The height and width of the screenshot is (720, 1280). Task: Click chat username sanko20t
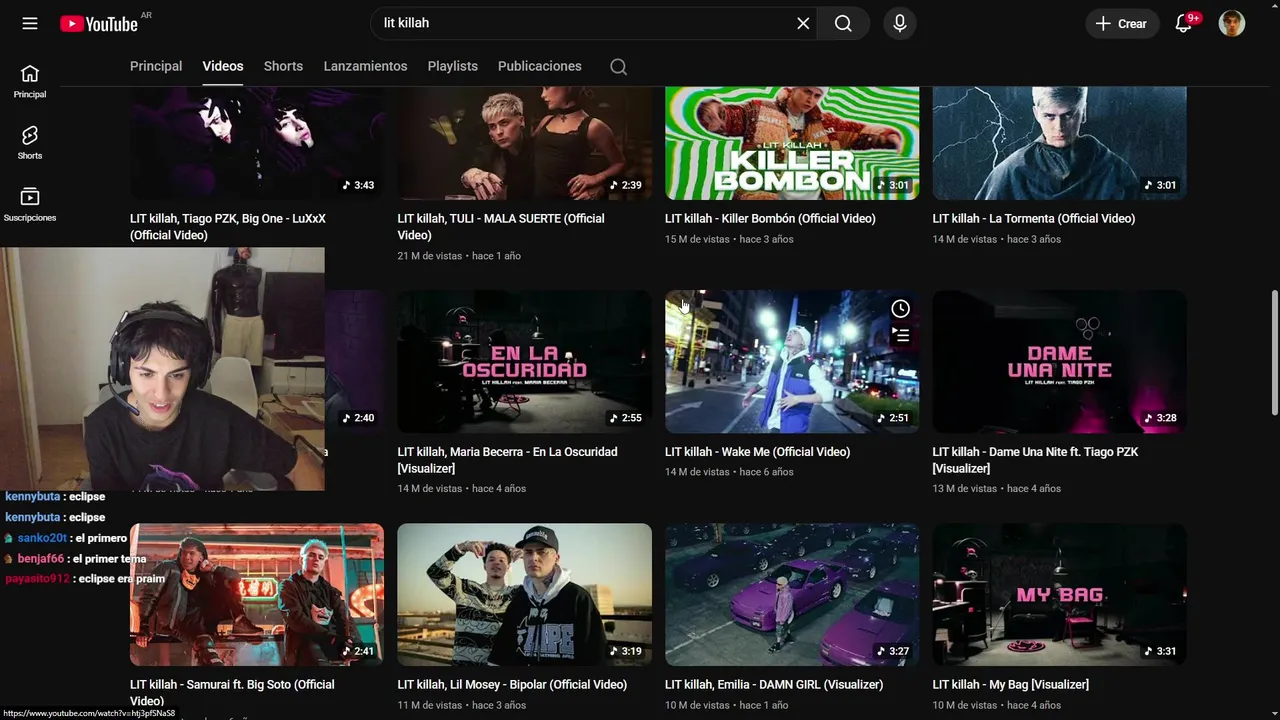point(42,538)
